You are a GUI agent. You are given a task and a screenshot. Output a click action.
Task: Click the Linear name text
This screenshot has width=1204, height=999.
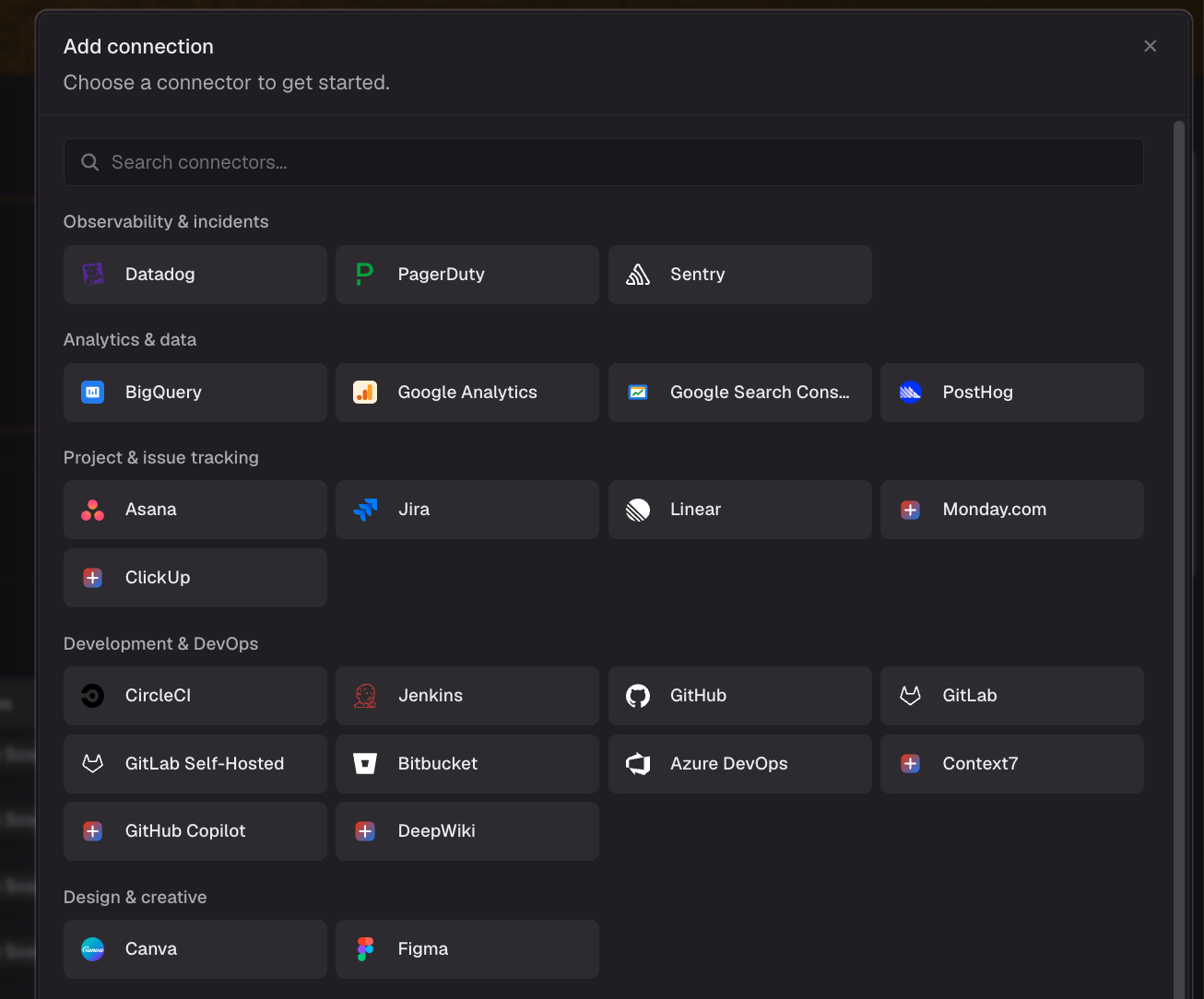click(x=696, y=510)
